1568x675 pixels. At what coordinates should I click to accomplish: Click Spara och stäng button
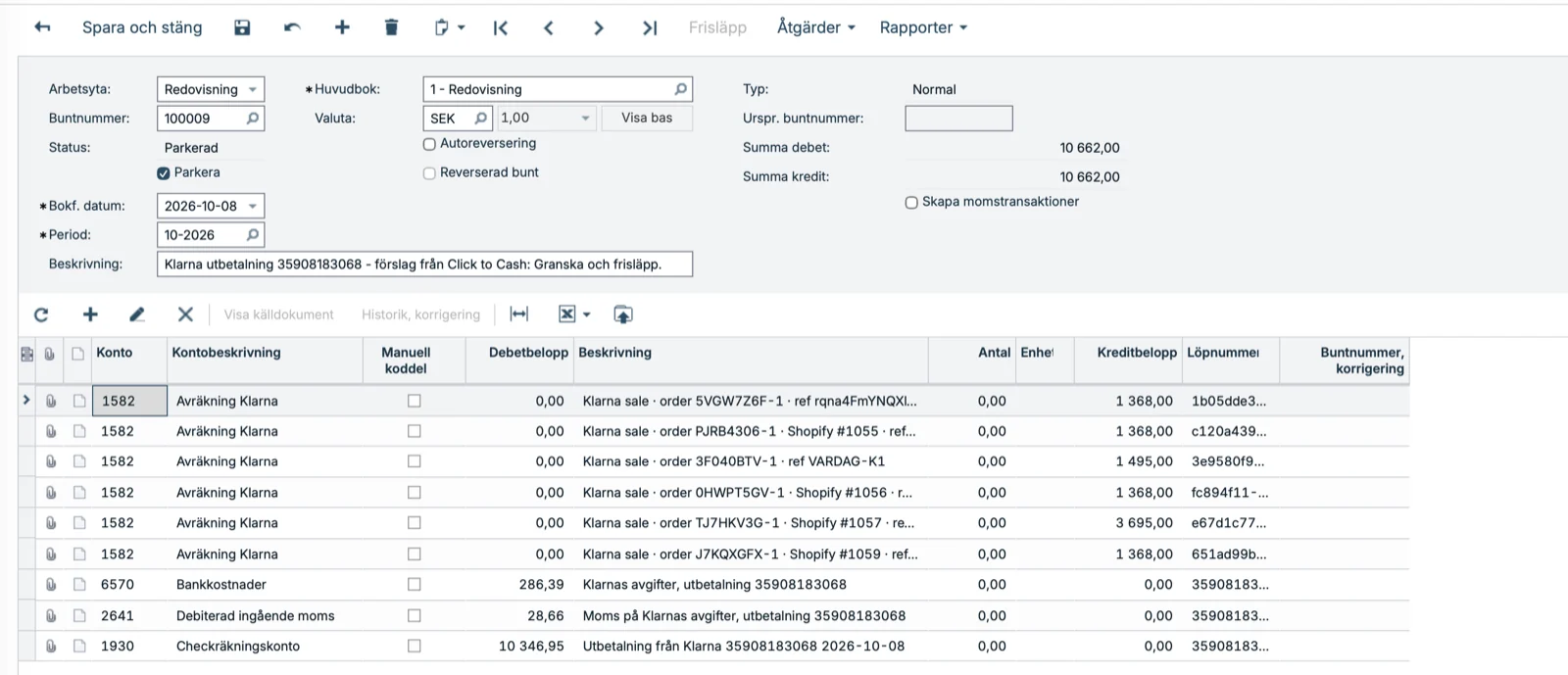tap(142, 27)
